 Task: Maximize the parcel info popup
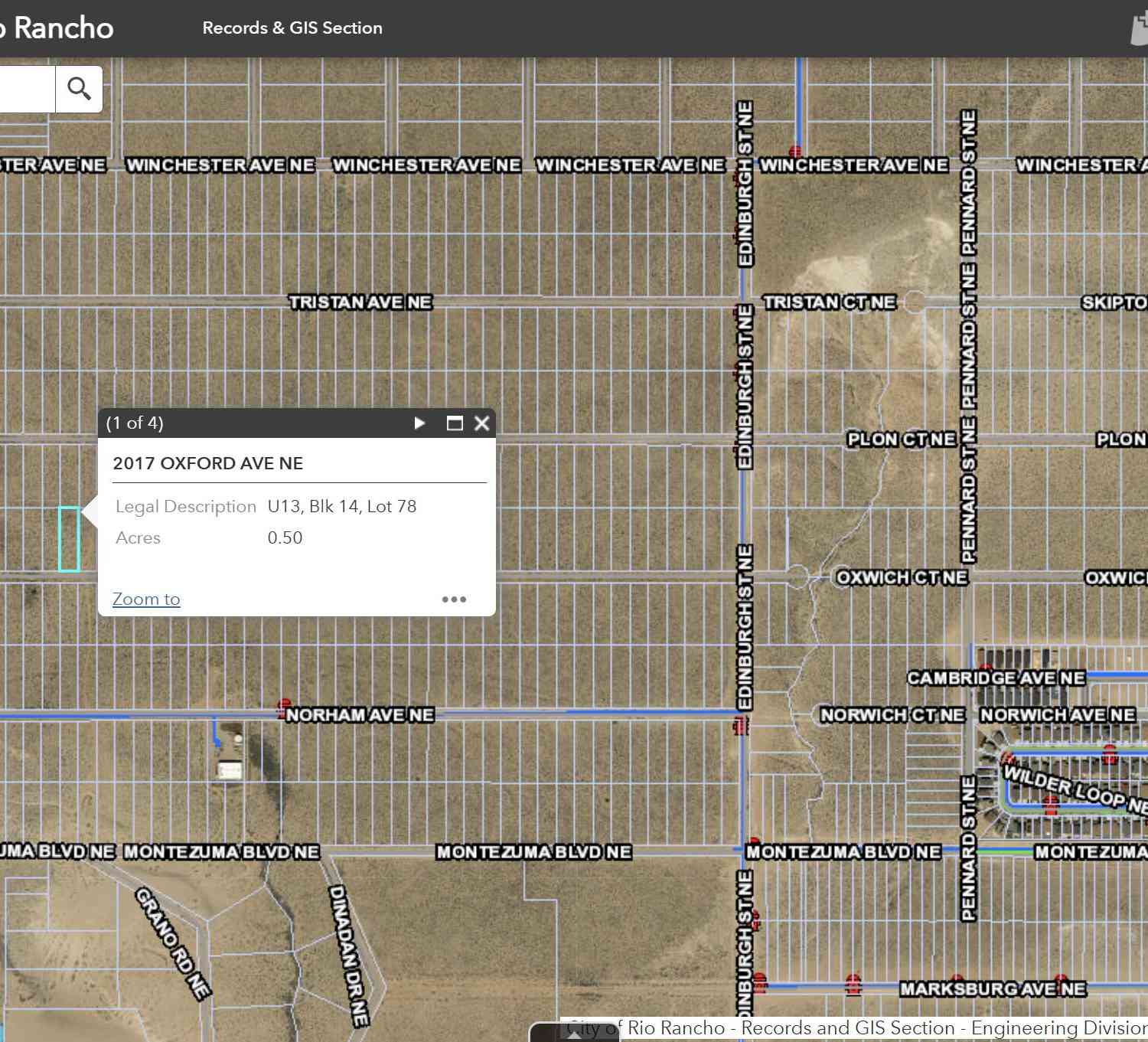[455, 423]
